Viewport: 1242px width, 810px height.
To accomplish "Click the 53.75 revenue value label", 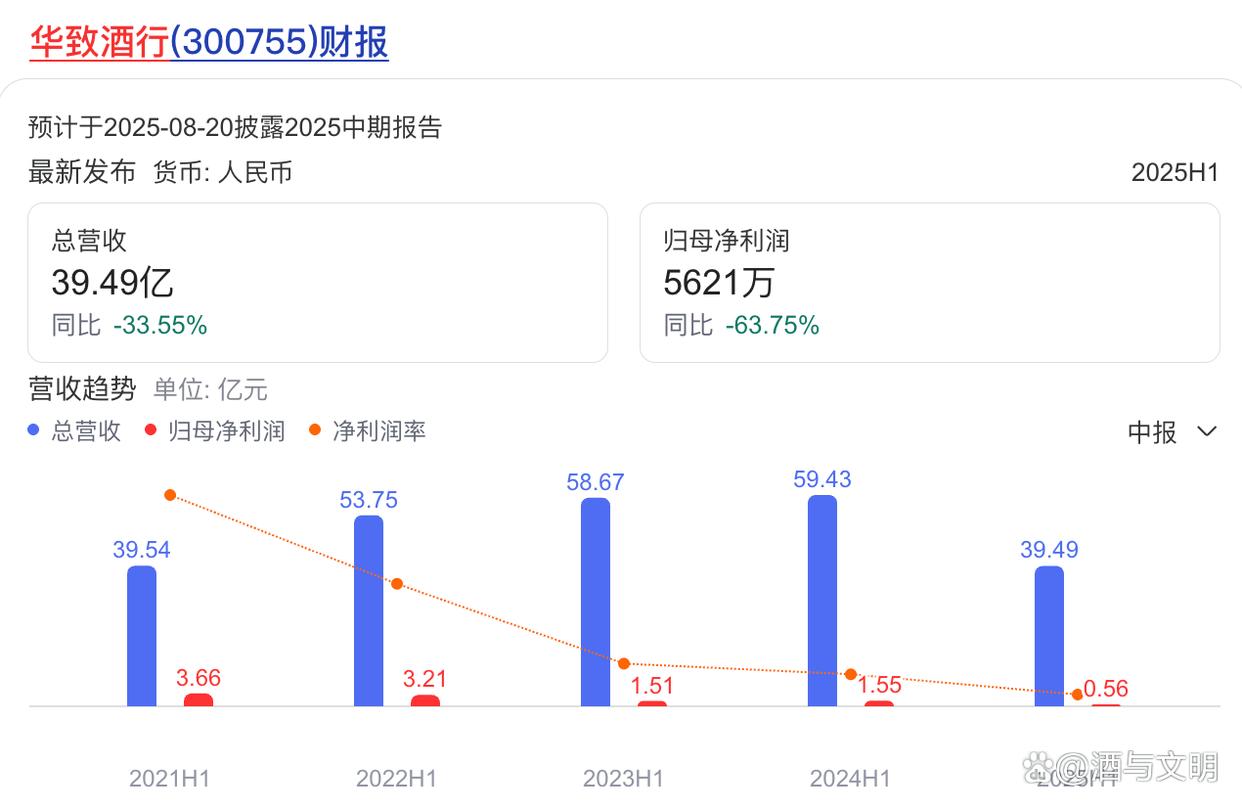I will (368, 500).
